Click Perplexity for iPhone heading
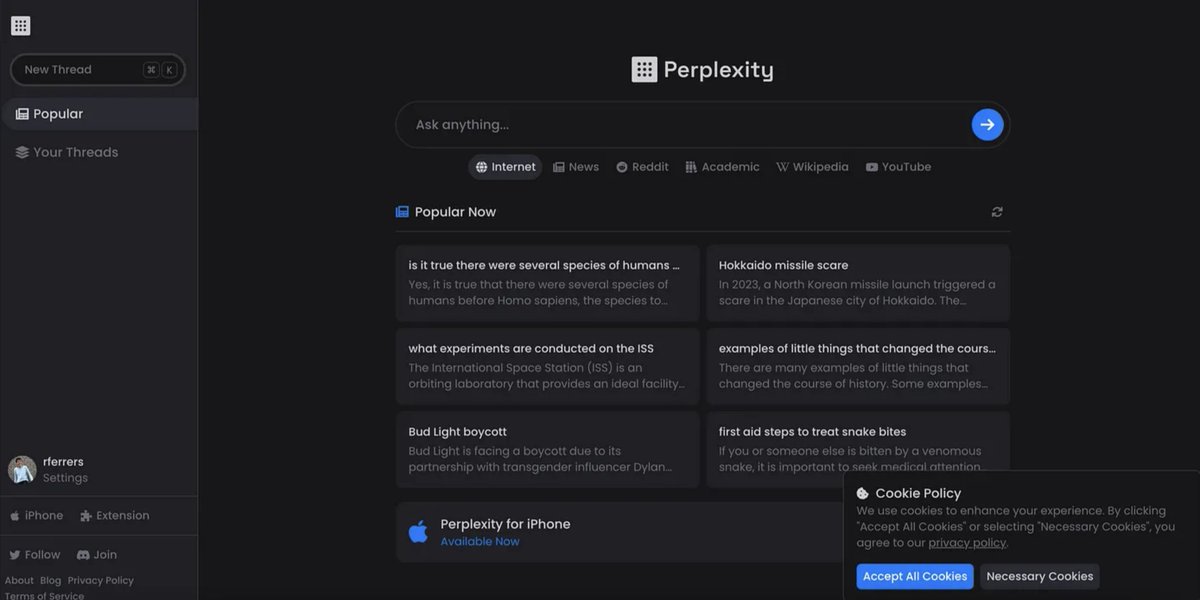This screenshot has height=600, width=1200. tap(505, 524)
